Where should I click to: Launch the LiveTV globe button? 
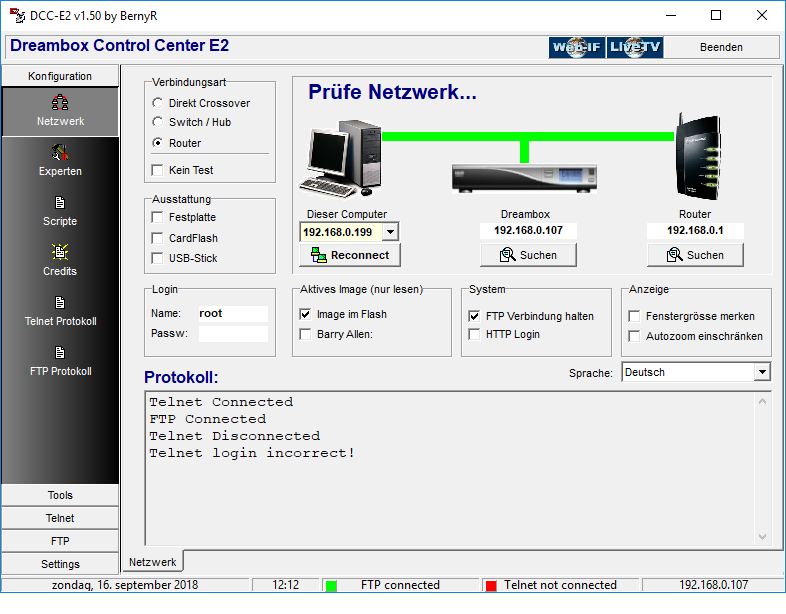tap(635, 47)
